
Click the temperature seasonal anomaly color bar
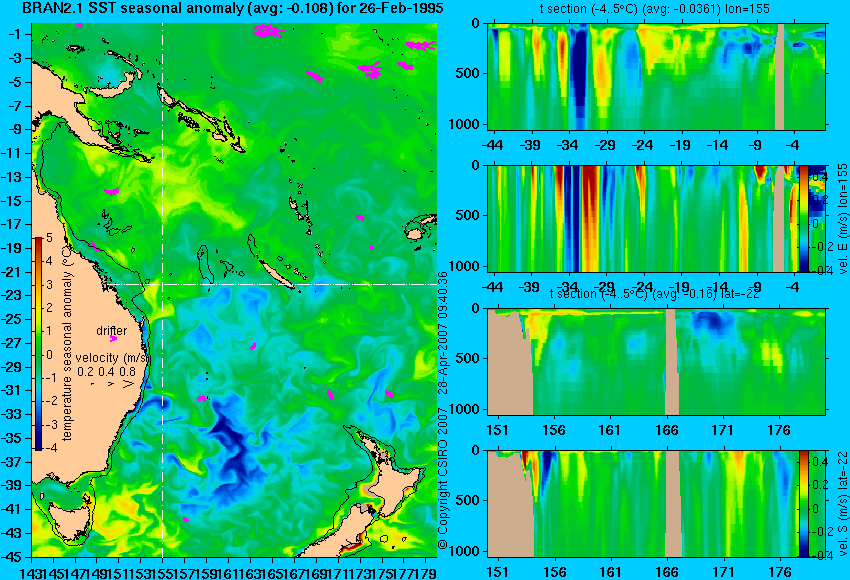point(38,344)
